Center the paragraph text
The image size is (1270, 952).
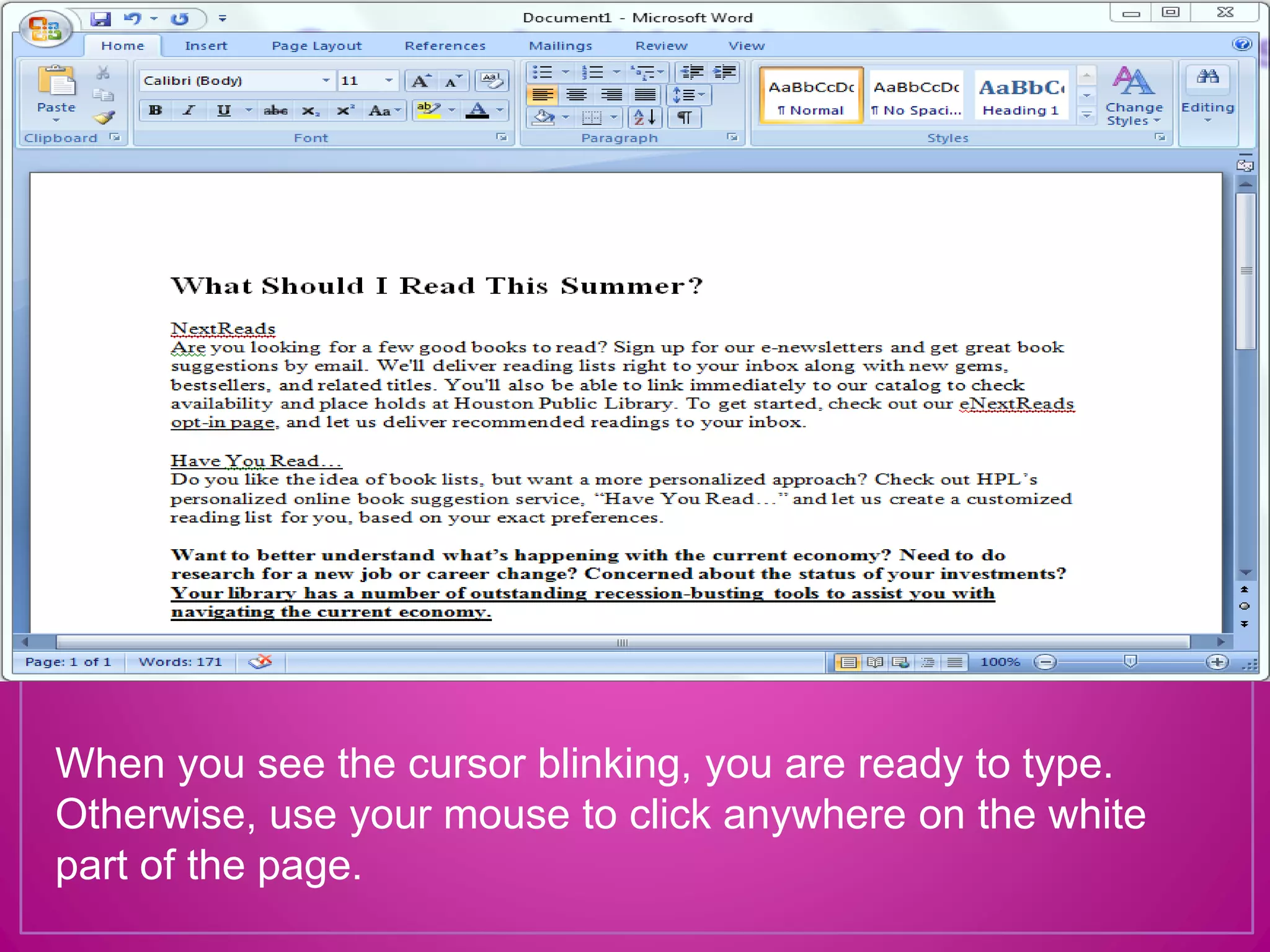577,95
